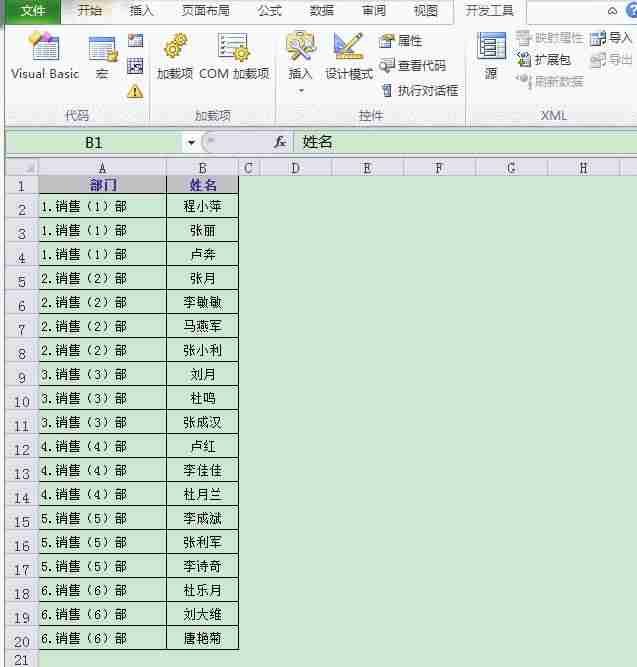Expand the Name Box dropdown arrow

pos(191,143)
